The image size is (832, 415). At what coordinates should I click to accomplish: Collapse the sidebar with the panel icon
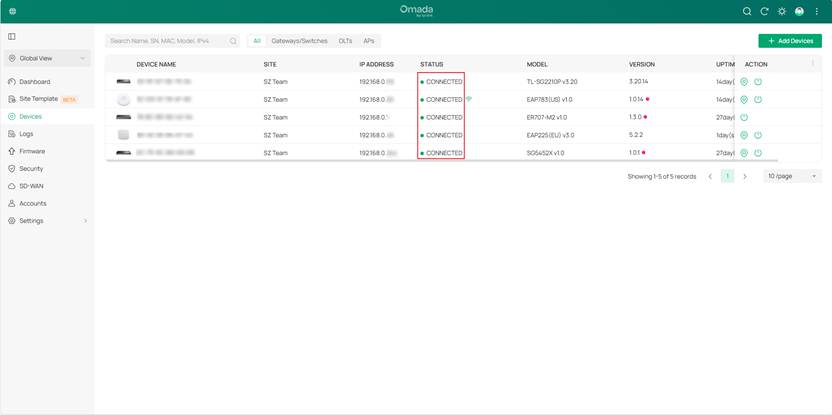pyautogui.click(x=12, y=36)
